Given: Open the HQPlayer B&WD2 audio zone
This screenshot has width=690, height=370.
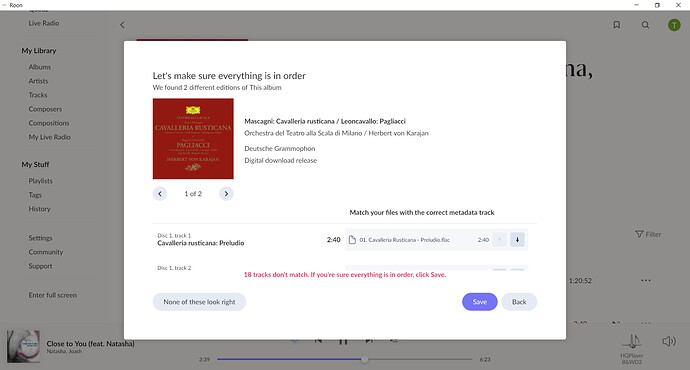Looking at the screenshot, I should (x=632, y=349).
